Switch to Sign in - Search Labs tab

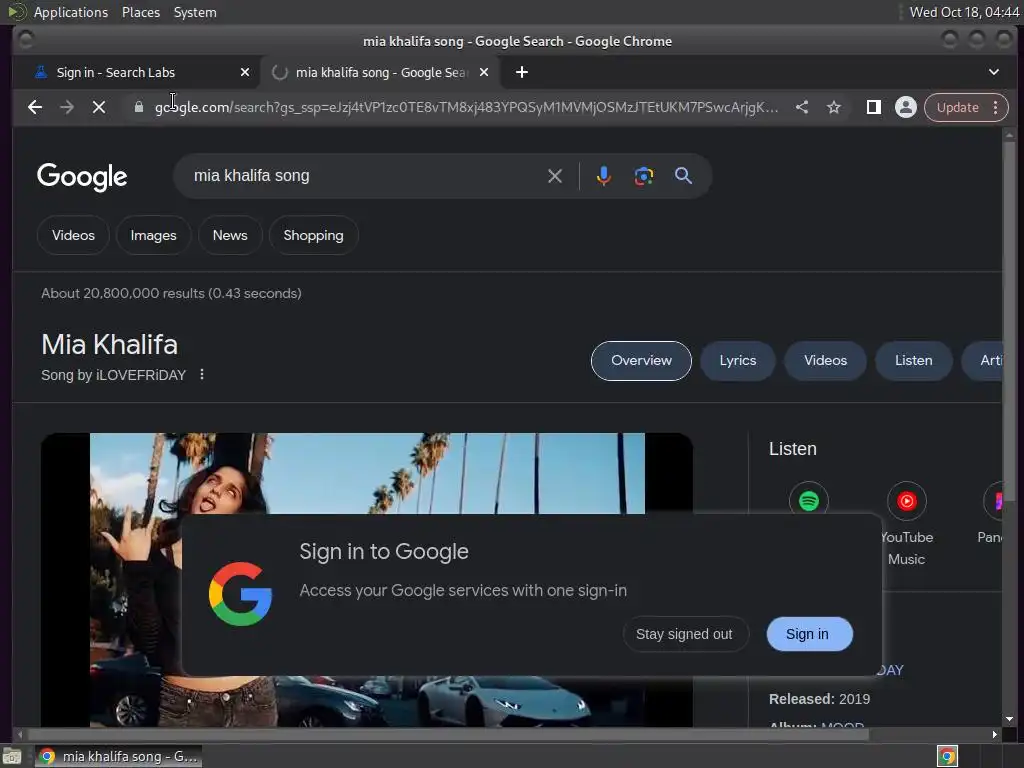click(x=135, y=72)
